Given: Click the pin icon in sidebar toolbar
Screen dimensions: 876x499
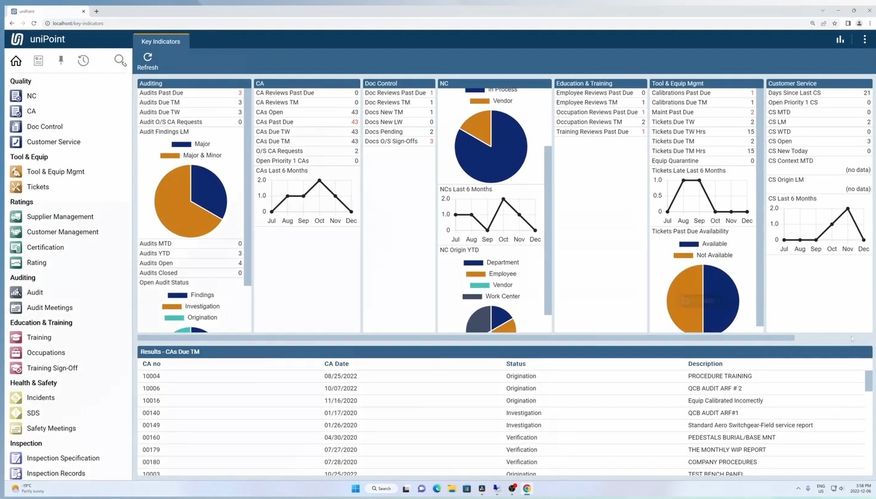Looking at the screenshot, I should [x=60, y=61].
